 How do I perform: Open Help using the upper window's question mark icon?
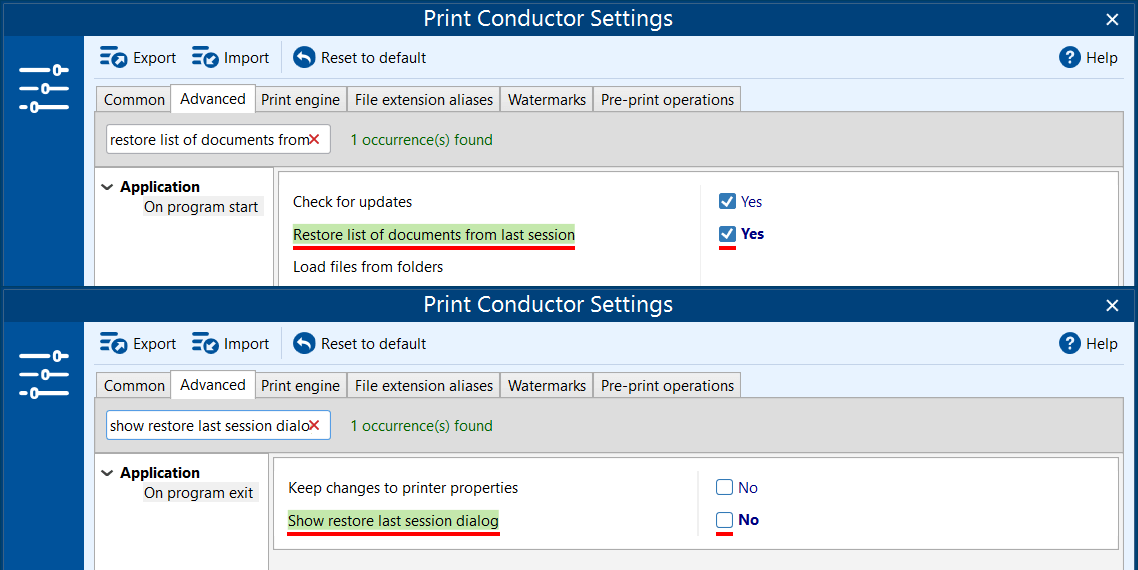[x=1069, y=58]
